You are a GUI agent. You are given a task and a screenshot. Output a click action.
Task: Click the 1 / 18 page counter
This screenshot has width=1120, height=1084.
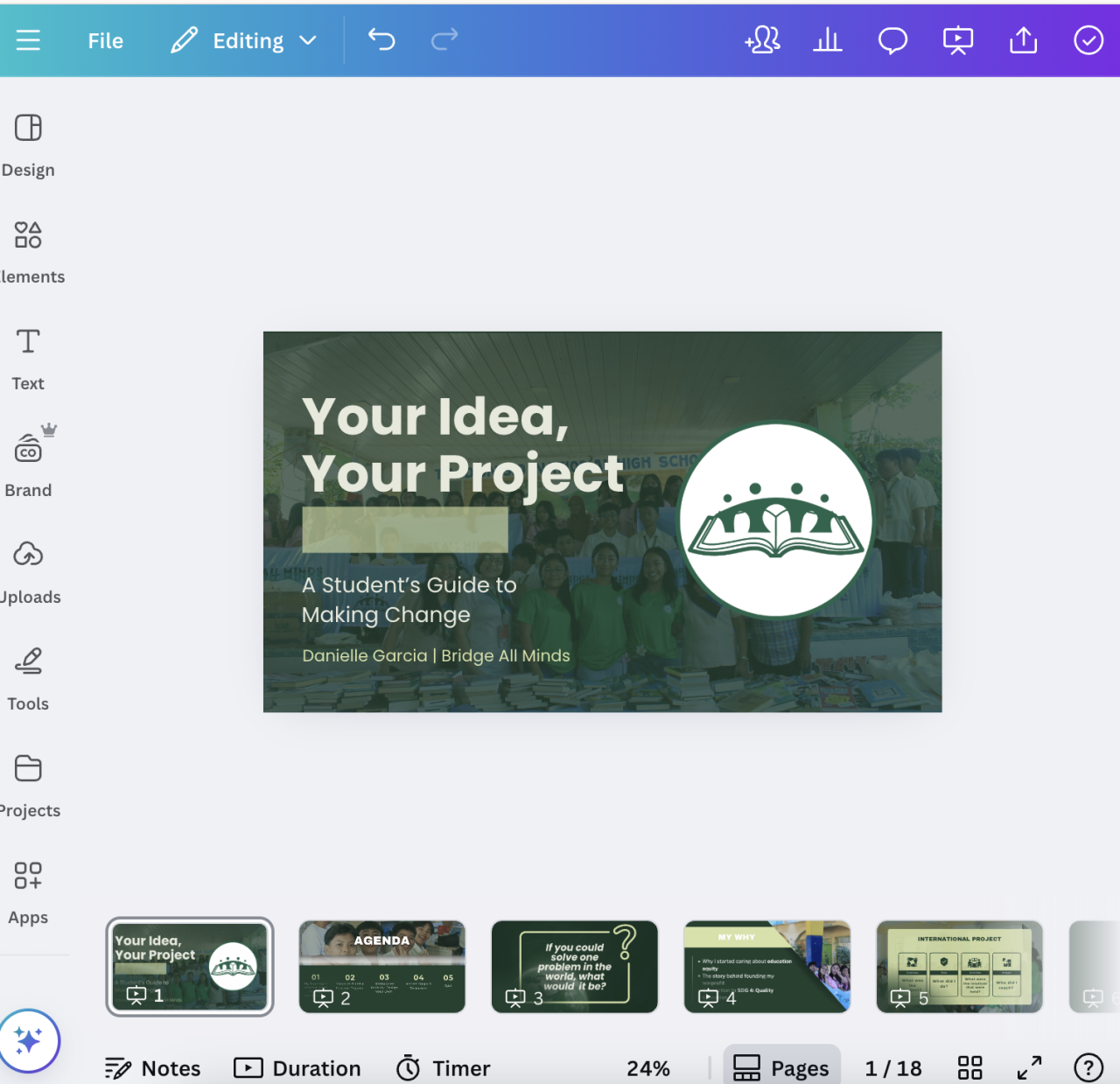pyautogui.click(x=893, y=1068)
